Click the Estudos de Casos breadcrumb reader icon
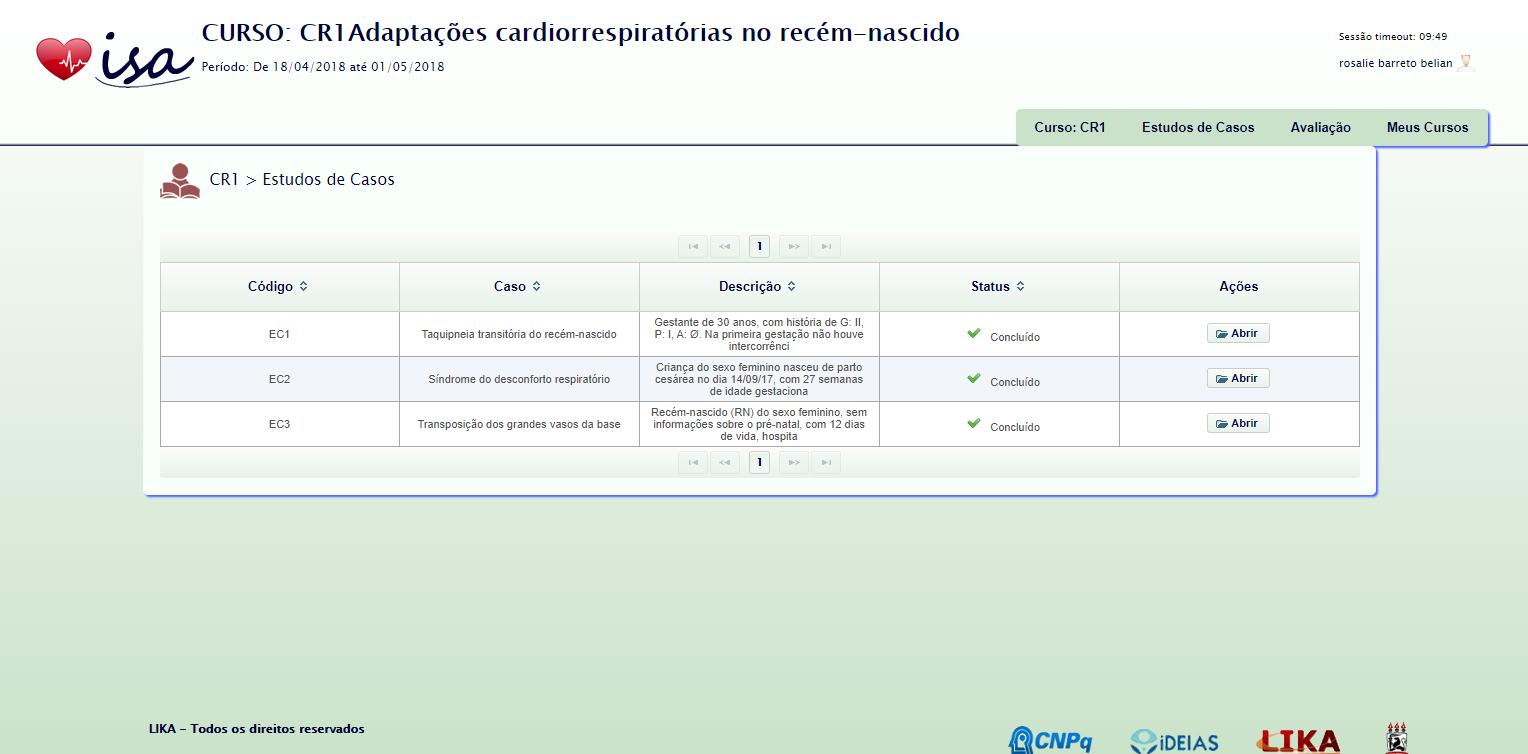1528x754 pixels. coord(180,181)
